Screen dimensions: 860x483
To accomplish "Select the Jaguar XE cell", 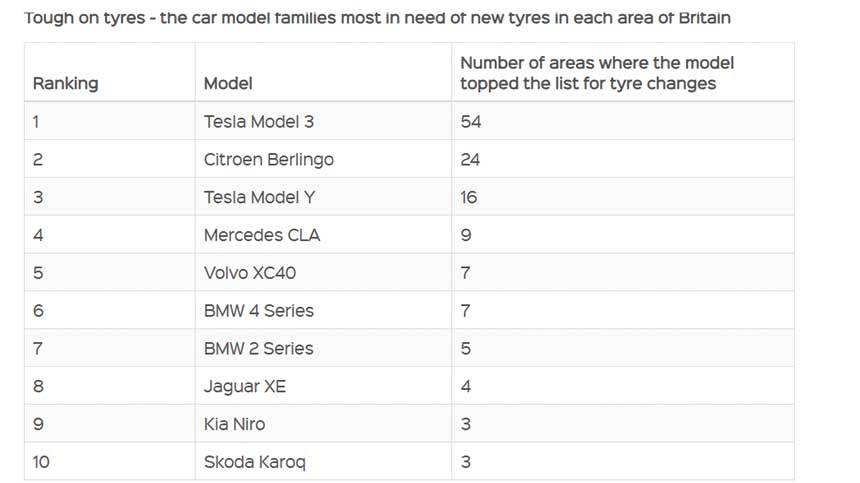I will [x=245, y=387].
